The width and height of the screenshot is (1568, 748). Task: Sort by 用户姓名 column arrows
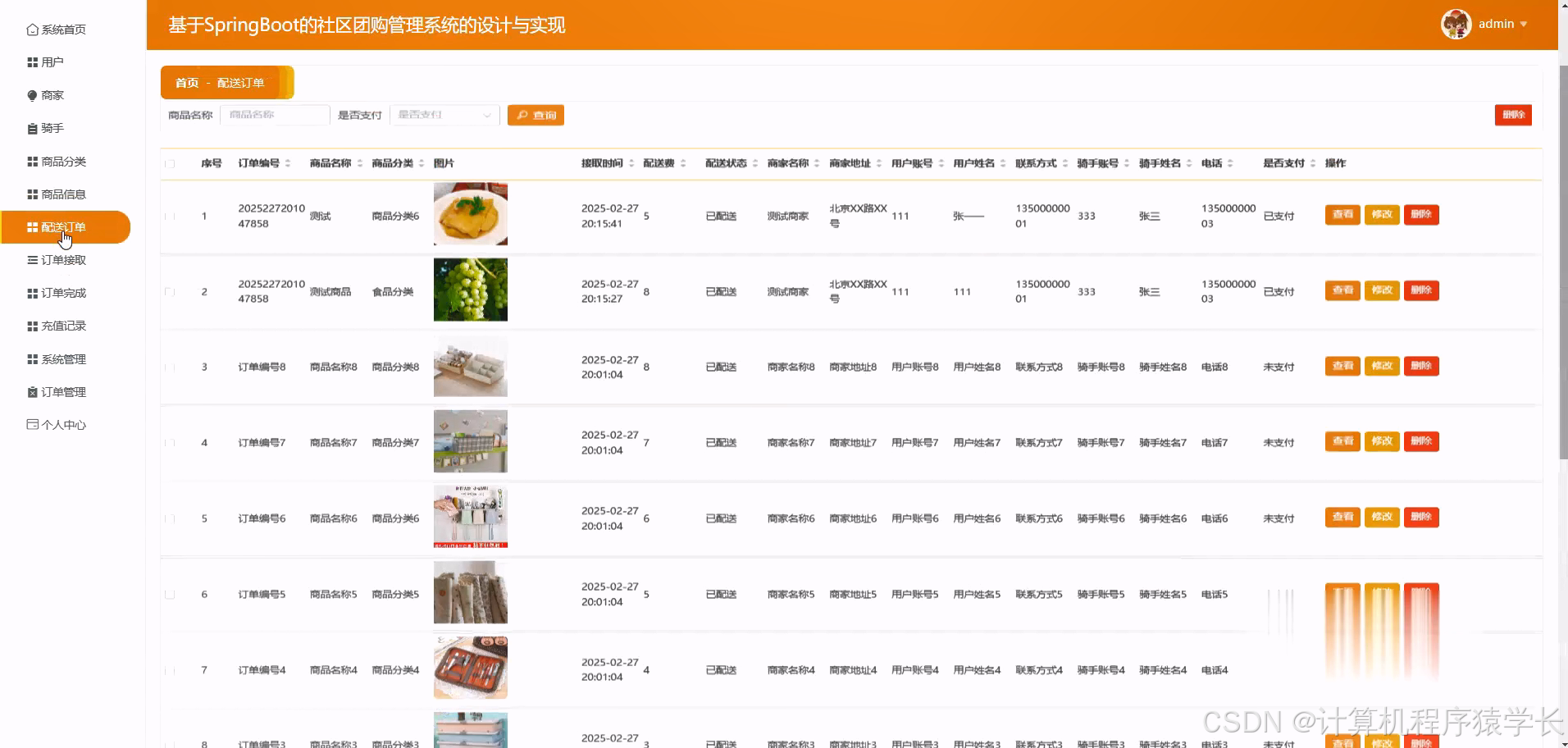[1003, 163]
